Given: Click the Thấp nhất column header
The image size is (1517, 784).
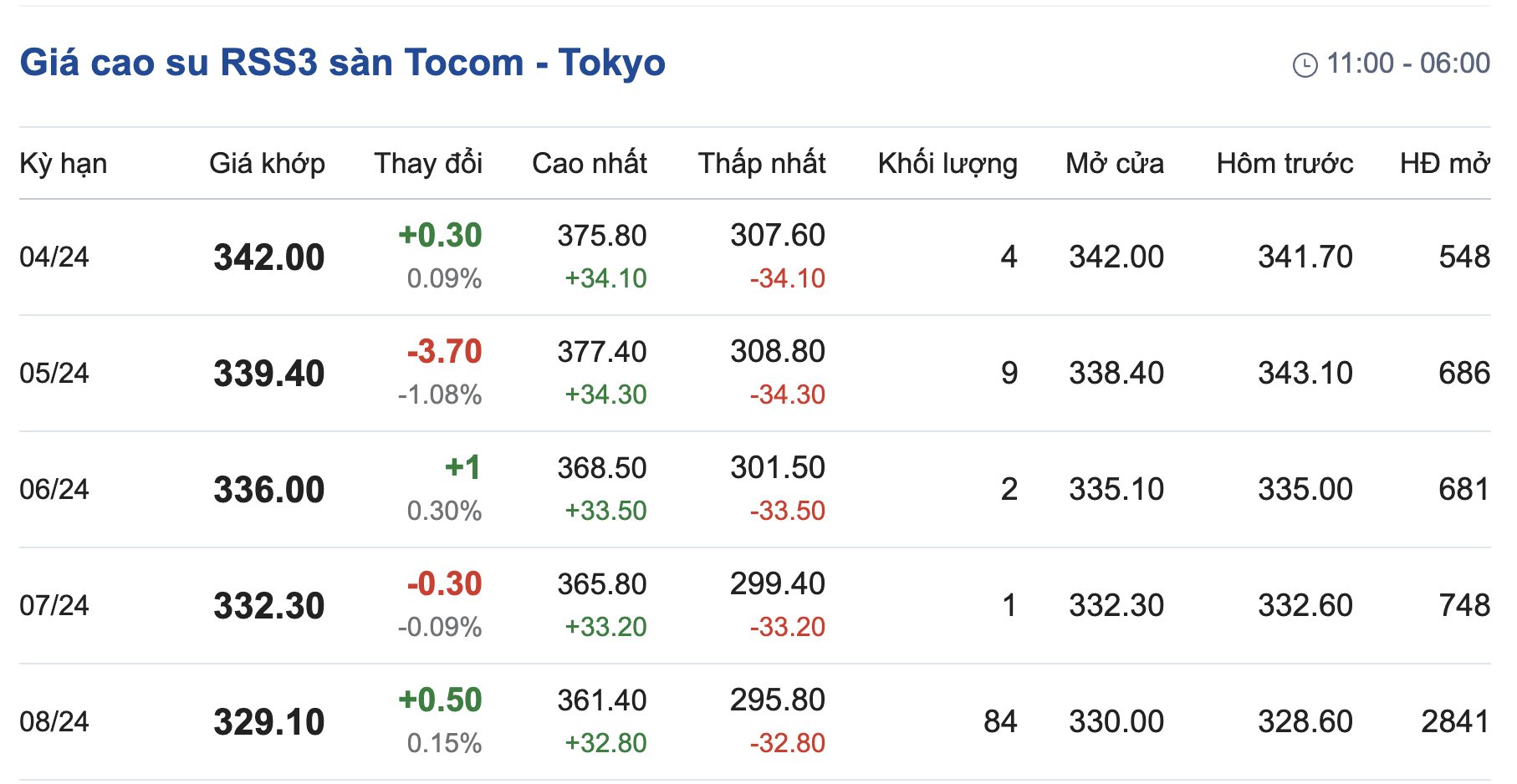Looking at the screenshot, I should 762,164.
